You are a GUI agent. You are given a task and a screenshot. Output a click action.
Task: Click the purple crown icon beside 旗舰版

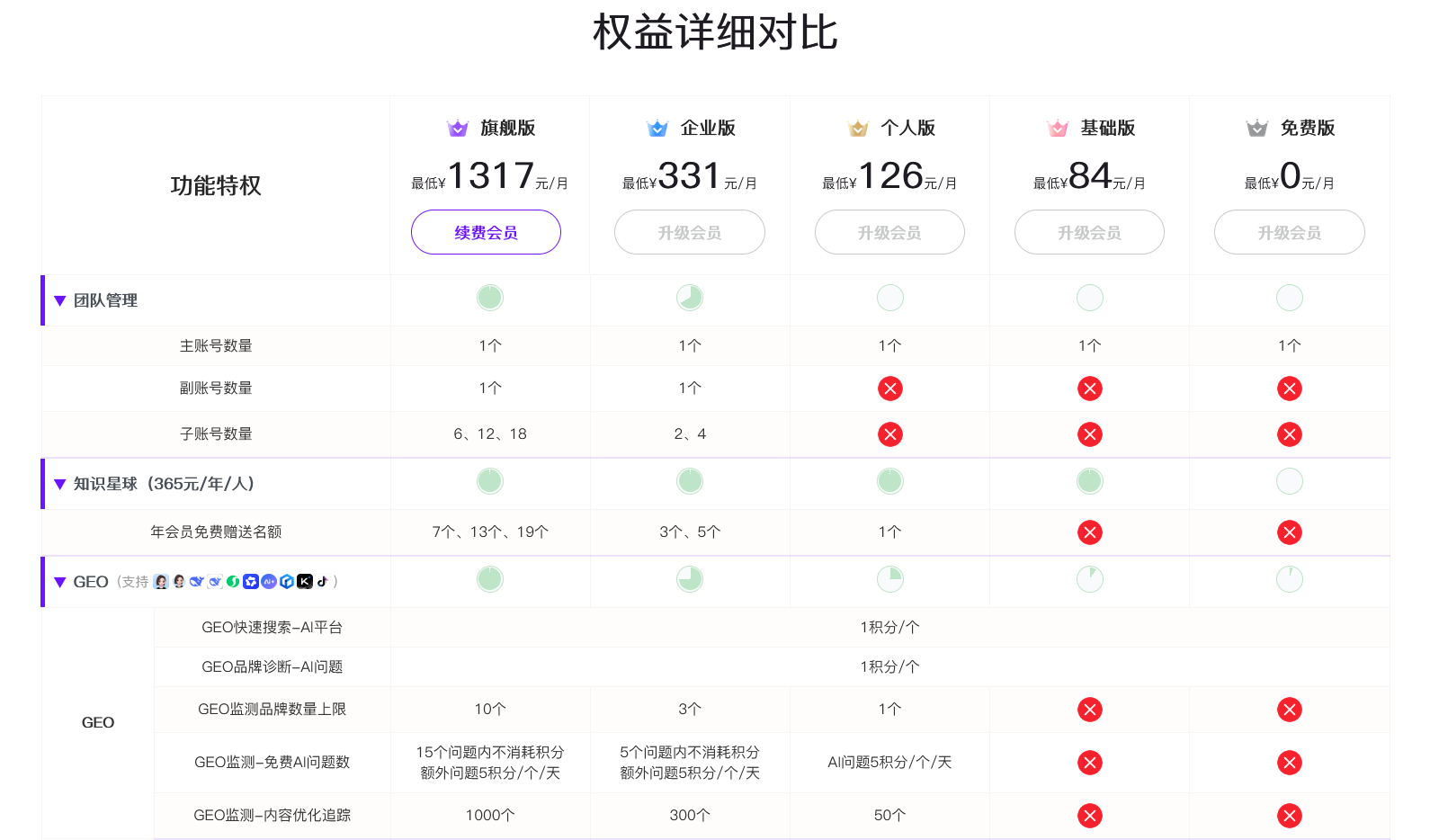(x=458, y=129)
